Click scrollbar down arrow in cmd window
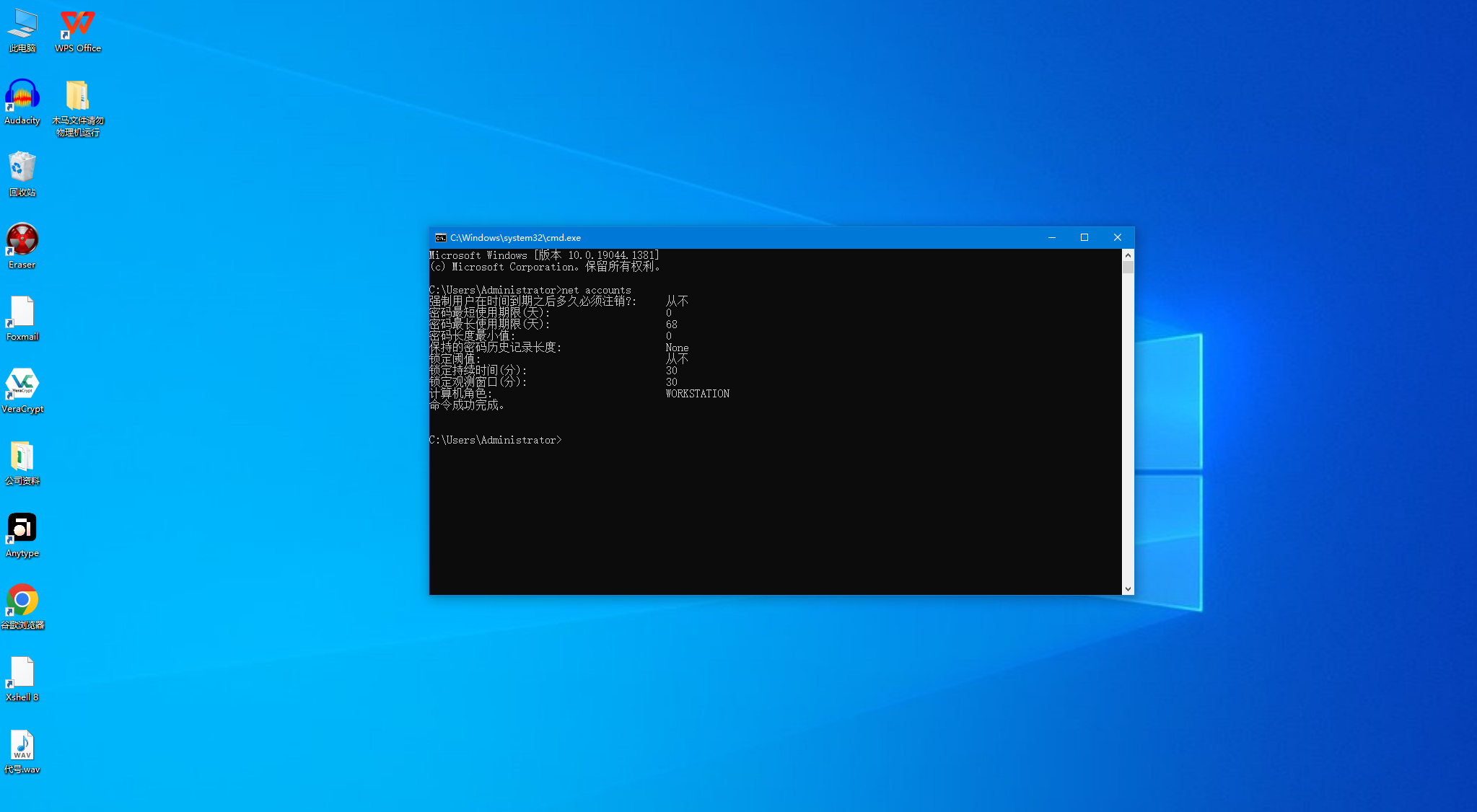 1128,589
